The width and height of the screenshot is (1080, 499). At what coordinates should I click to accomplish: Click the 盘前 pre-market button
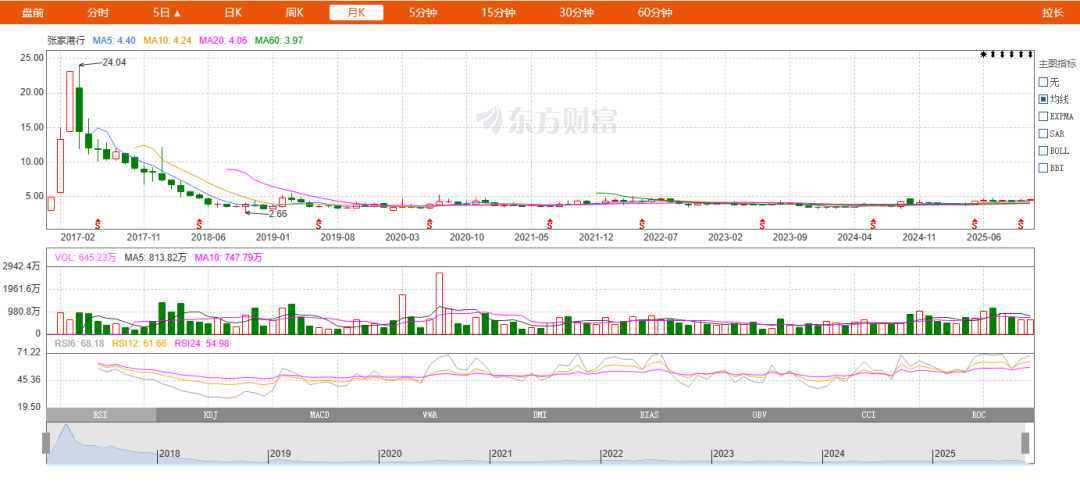click(33, 13)
